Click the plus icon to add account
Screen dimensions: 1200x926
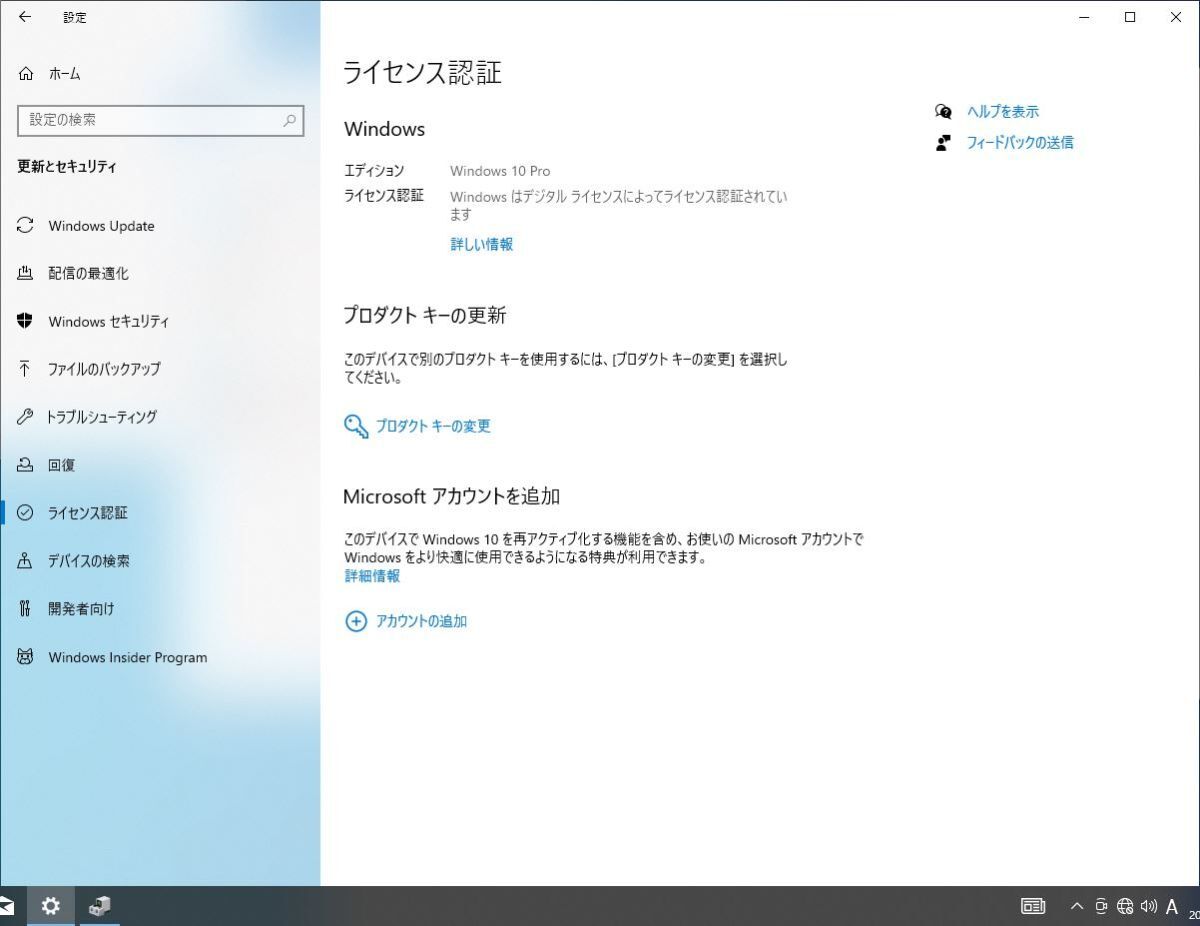[356, 621]
